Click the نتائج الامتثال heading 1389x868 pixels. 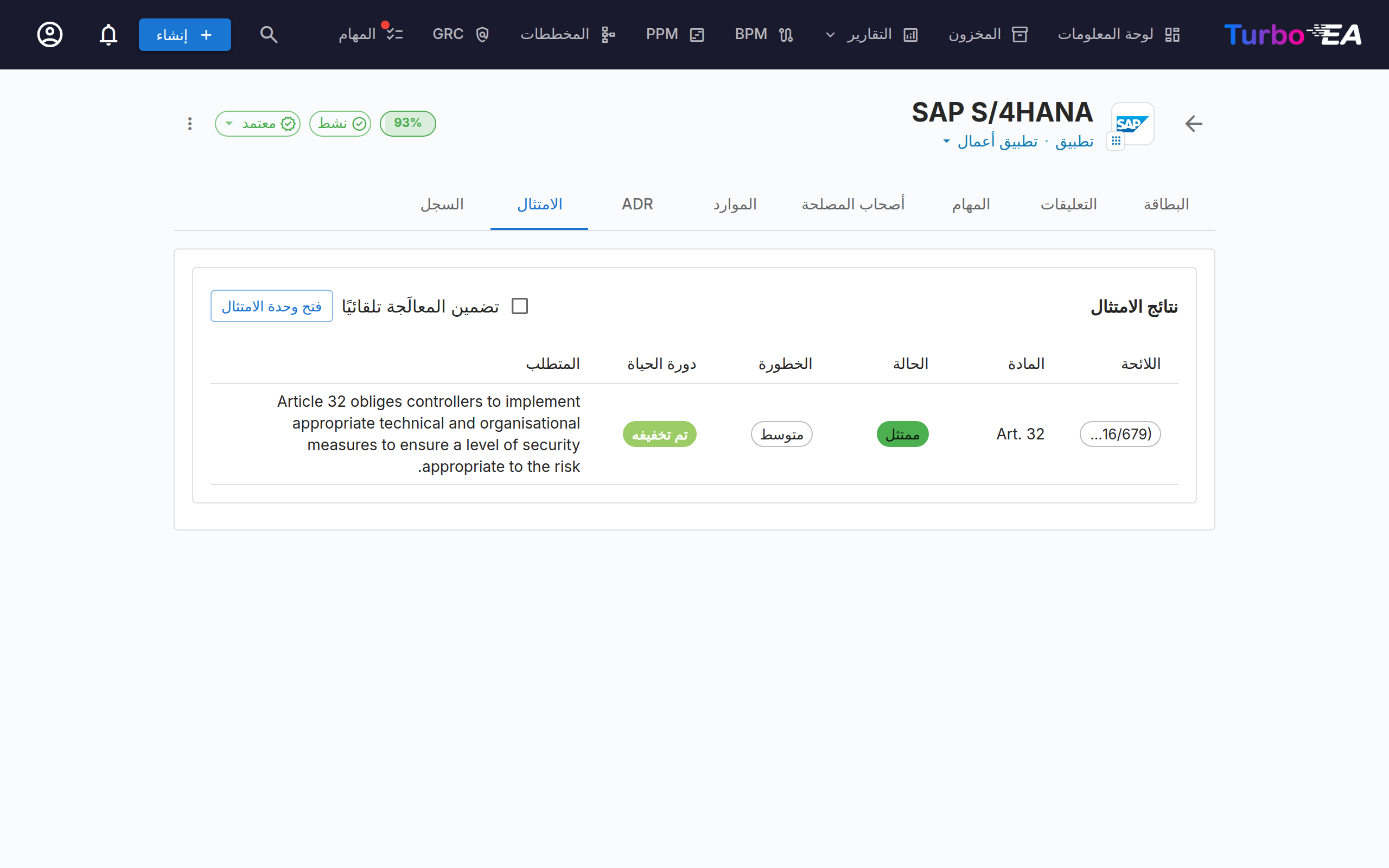click(x=1134, y=307)
